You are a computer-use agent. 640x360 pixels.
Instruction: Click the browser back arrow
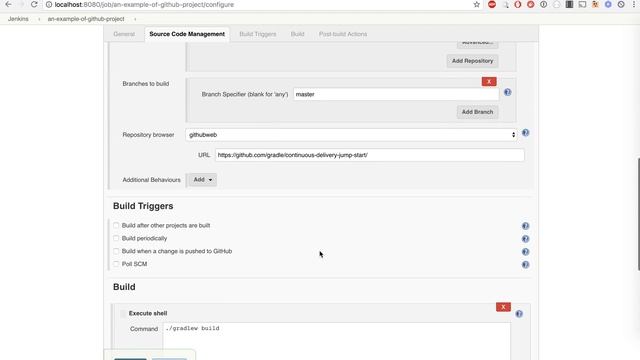click(8, 4)
